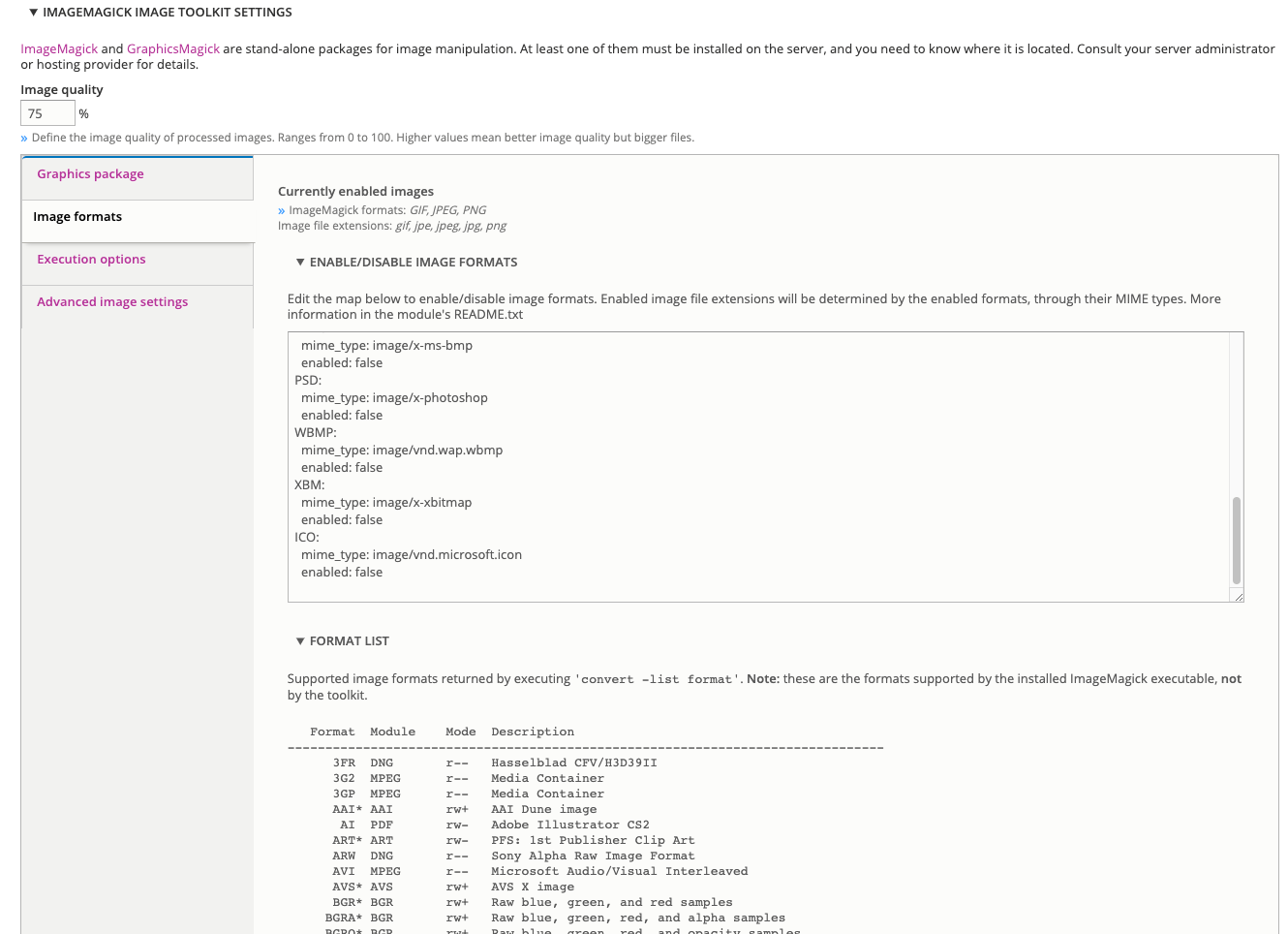Image resolution: width=1288 pixels, height=934 pixels.
Task: Click the BGR* format row
Action: coord(533,903)
